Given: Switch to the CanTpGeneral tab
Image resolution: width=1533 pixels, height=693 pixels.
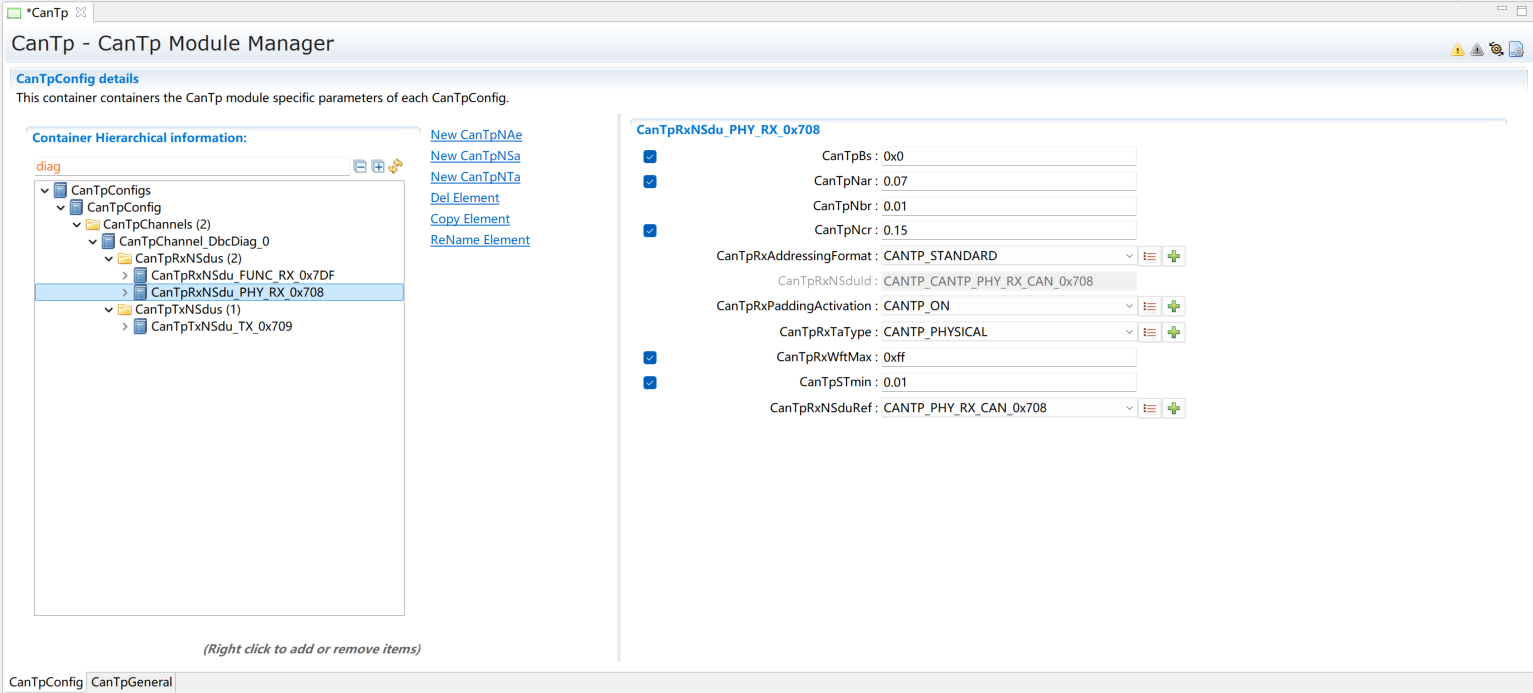Looking at the screenshot, I should pos(132,683).
